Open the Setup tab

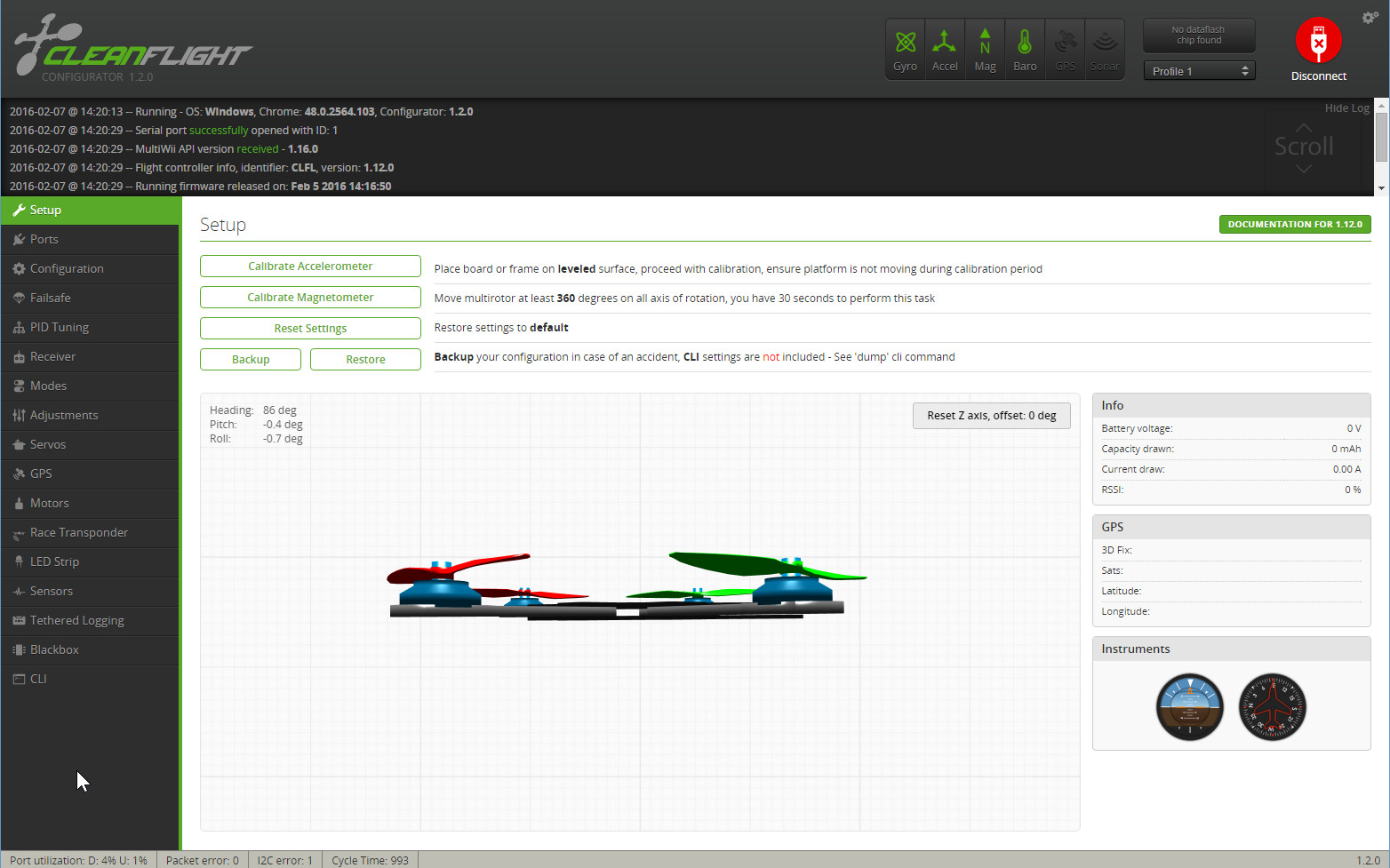click(x=90, y=210)
